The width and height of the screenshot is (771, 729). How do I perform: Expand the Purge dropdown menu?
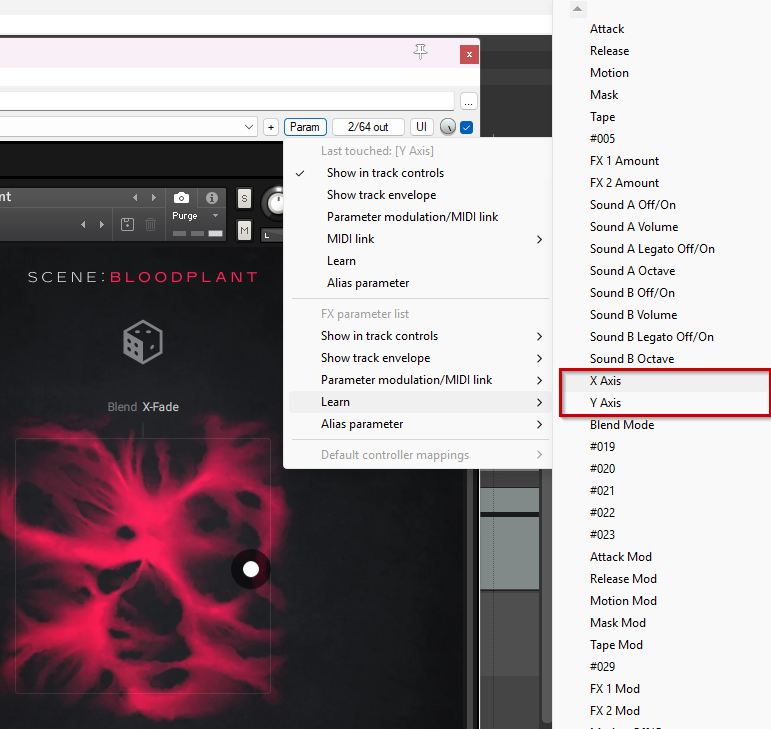click(x=215, y=216)
